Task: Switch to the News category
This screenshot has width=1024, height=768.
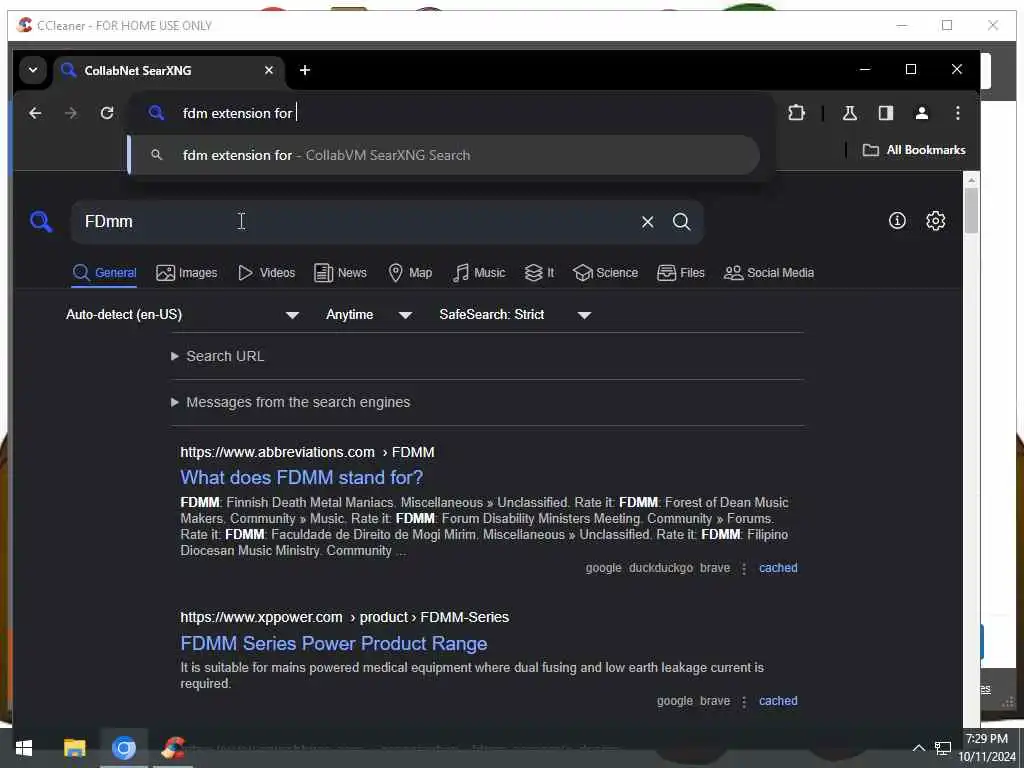Action: (340, 273)
